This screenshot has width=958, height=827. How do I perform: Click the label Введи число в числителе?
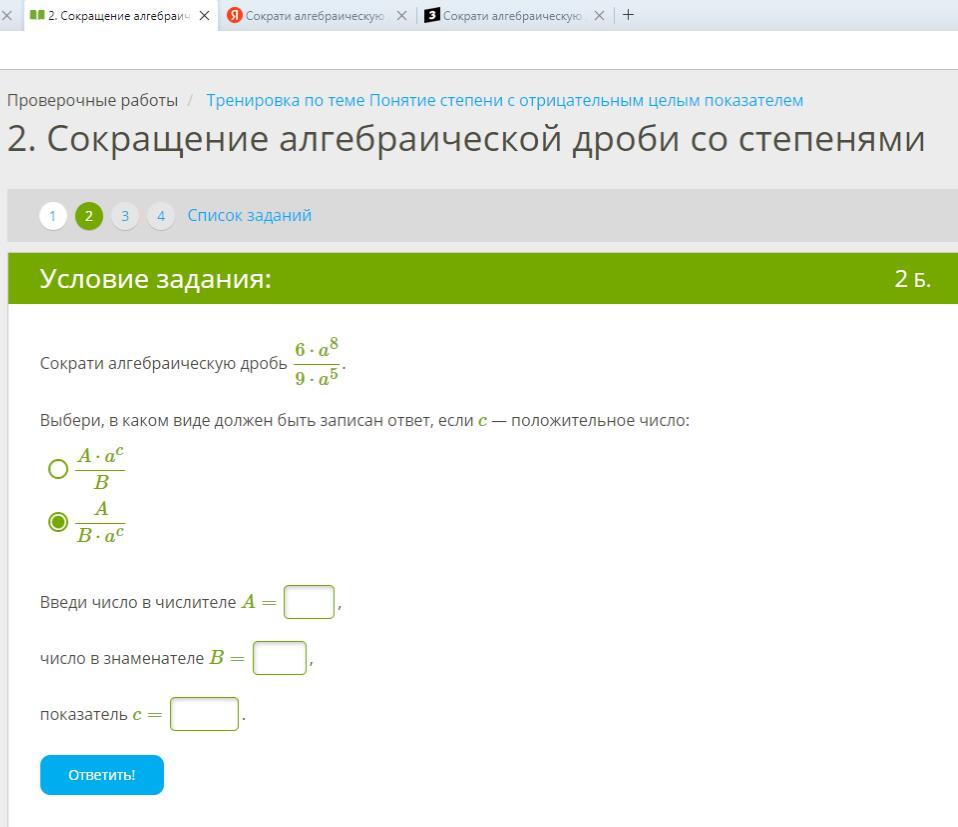tap(138, 602)
